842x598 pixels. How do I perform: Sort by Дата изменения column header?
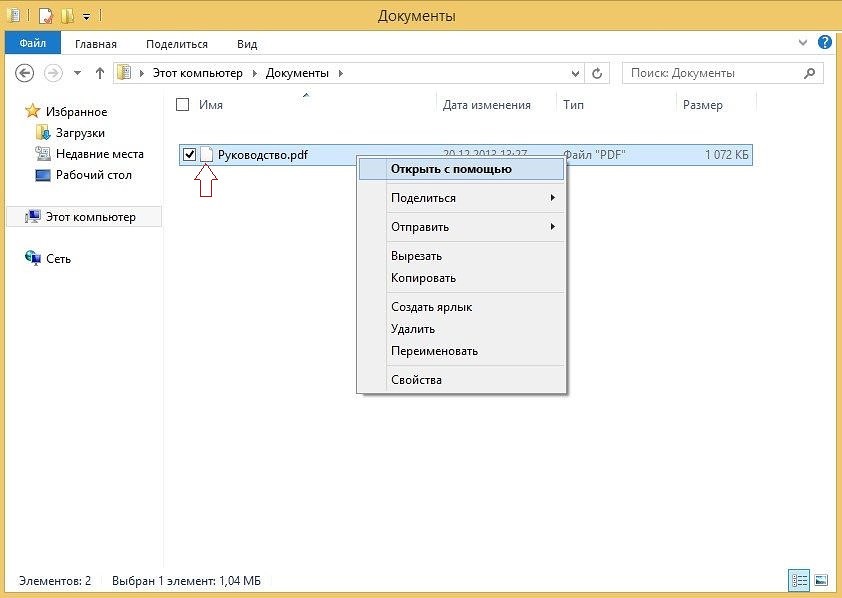(x=487, y=105)
